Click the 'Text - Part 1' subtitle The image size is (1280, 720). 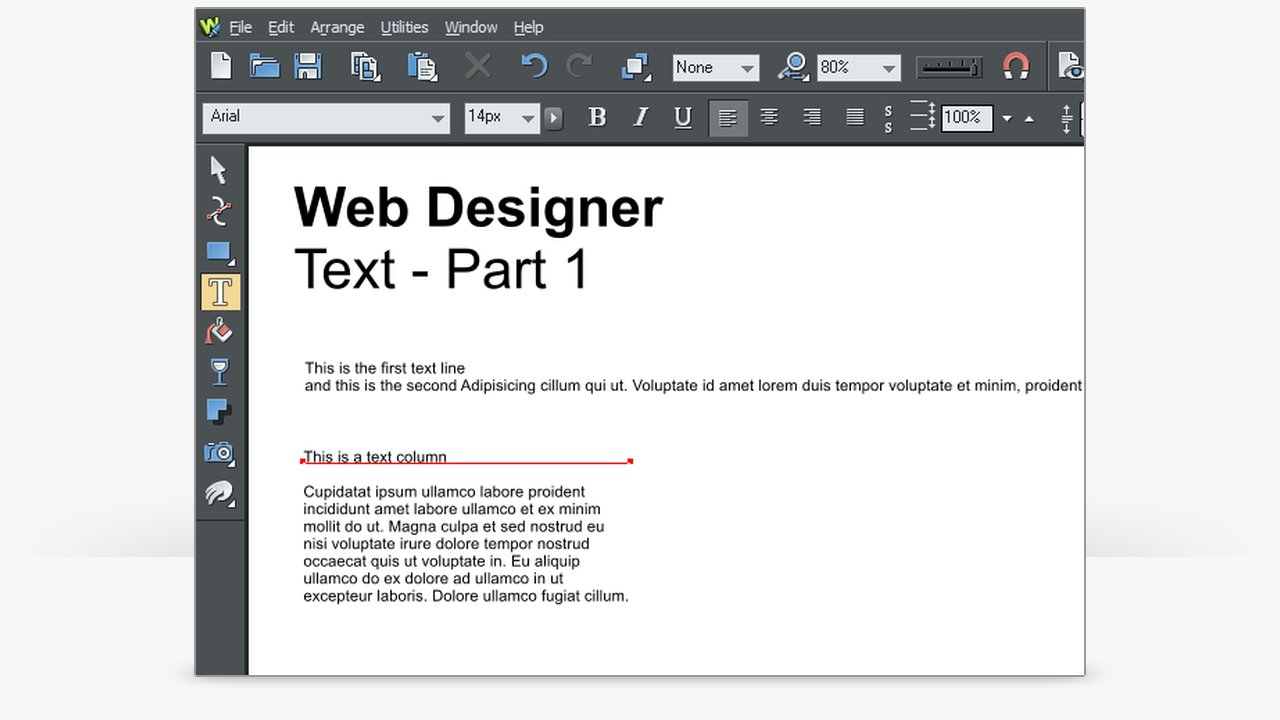coord(441,268)
